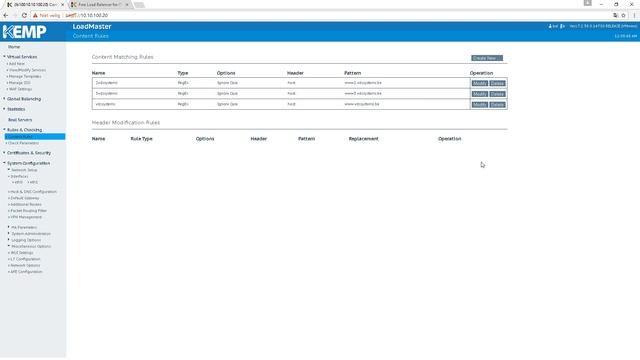
Task: Open Manage Templates
Action: 25,76
